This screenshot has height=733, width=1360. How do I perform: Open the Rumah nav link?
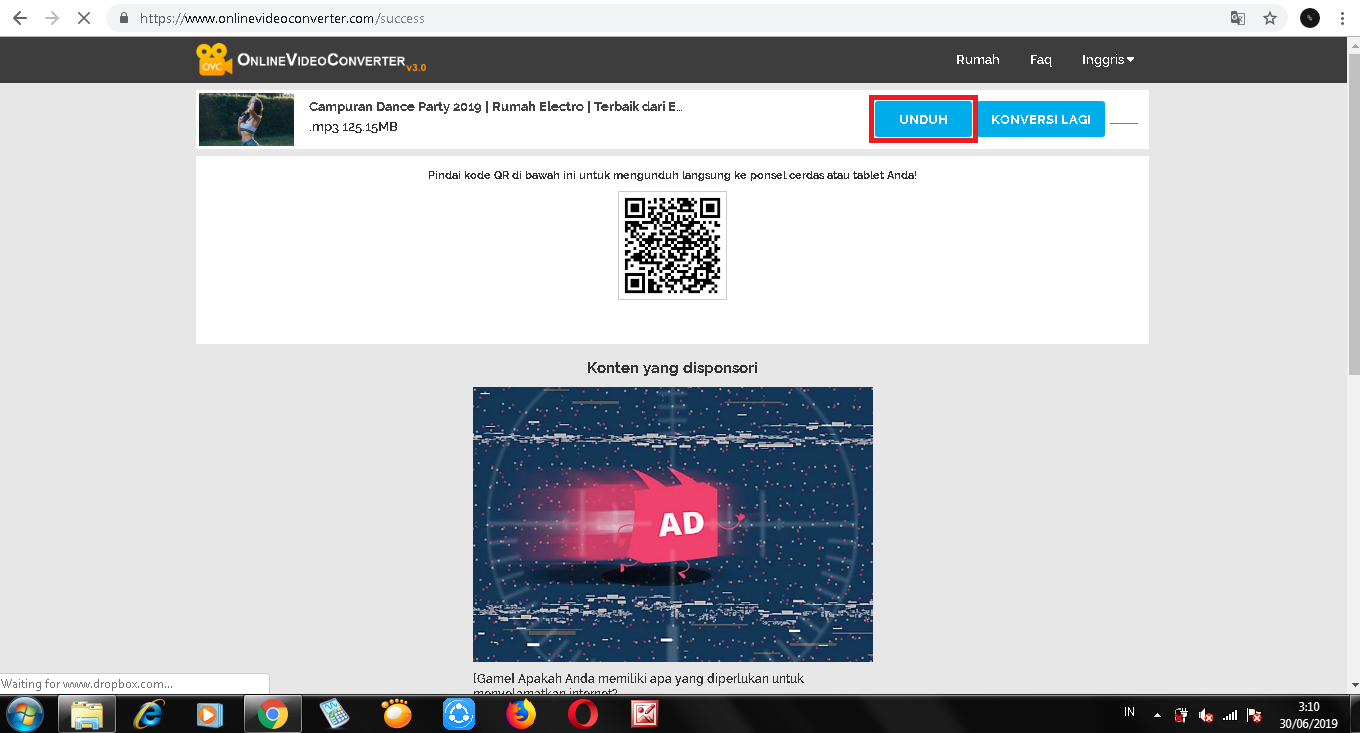977,60
